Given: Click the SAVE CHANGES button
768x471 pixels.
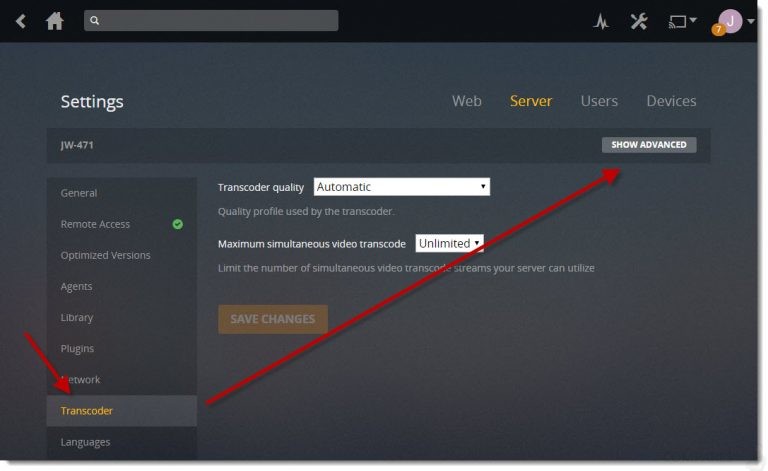Looking at the screenshot, I should pyautogui.click(x=273, y=319).
